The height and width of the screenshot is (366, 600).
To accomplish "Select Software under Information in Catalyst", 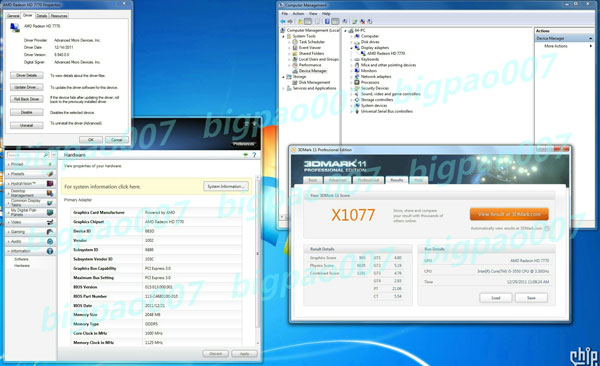I will [21, 259].
